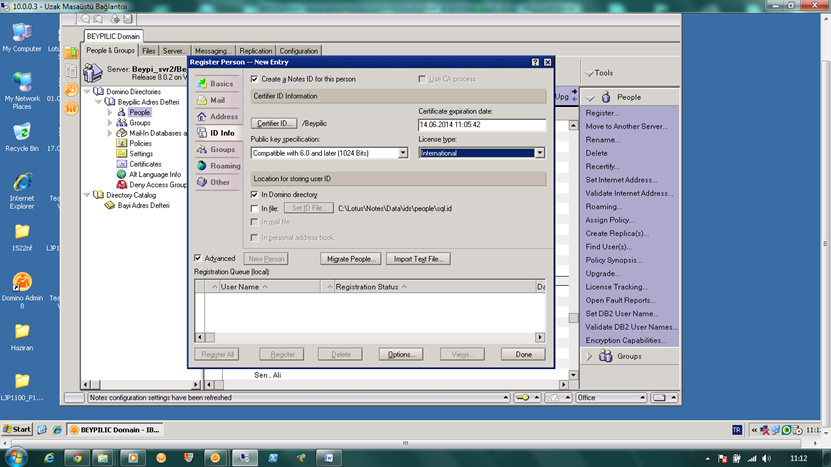Switch to the Replication tab
The height and width of the screenshot is (467, 831).
coord(255,51)
